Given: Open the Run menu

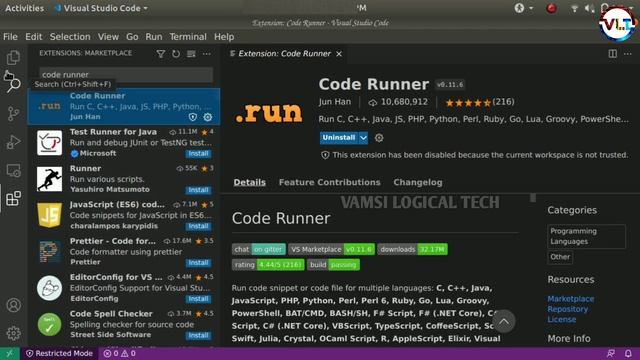Looking at the screenshot, I should 154,37.
